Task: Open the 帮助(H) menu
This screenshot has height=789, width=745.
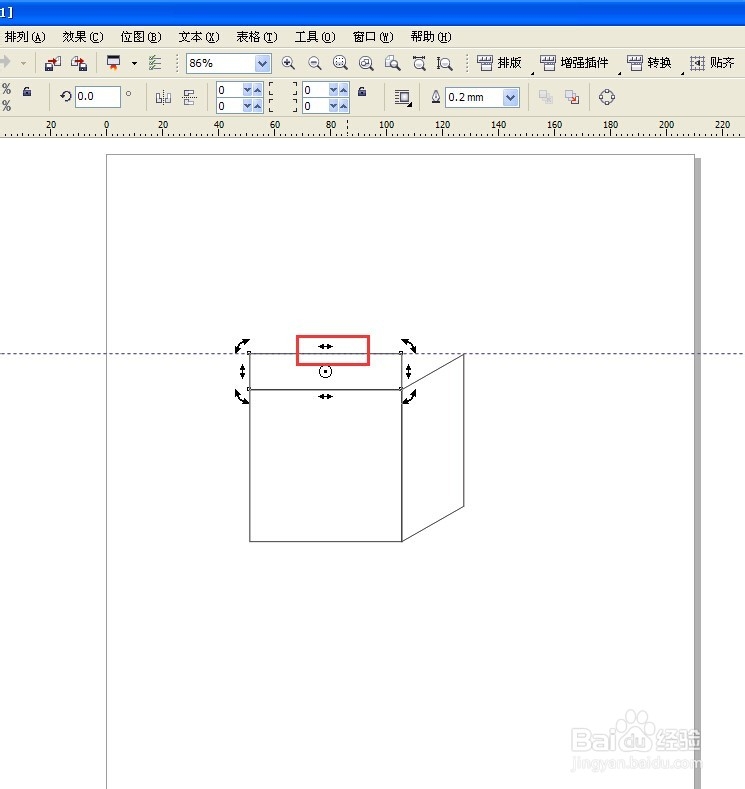Action: [431, 37]
